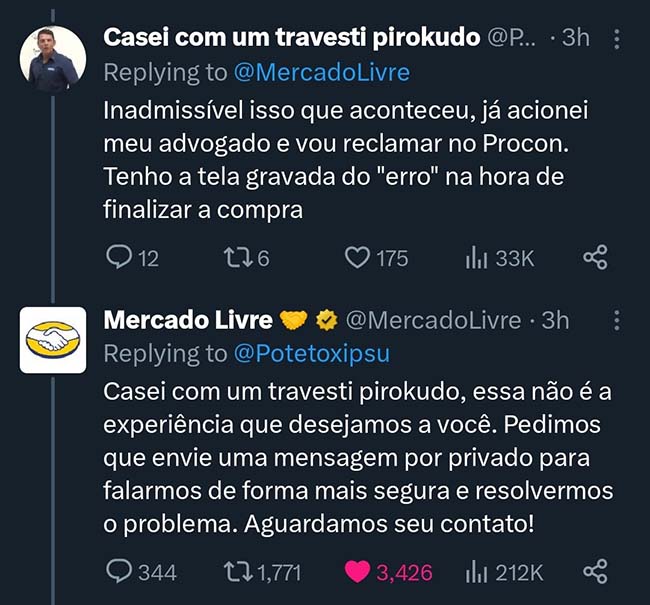650x605 pixels.
Task: Open more options for Mercado Livre tweet
Action: [616, 320]
